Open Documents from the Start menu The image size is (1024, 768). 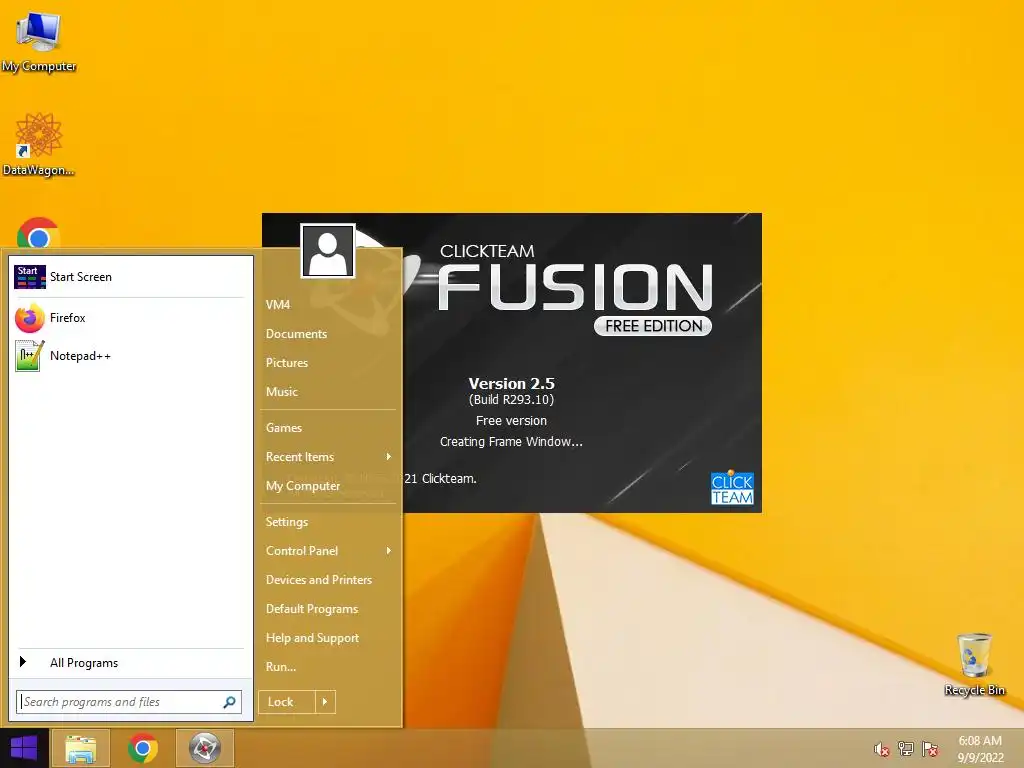pos(296,334)
